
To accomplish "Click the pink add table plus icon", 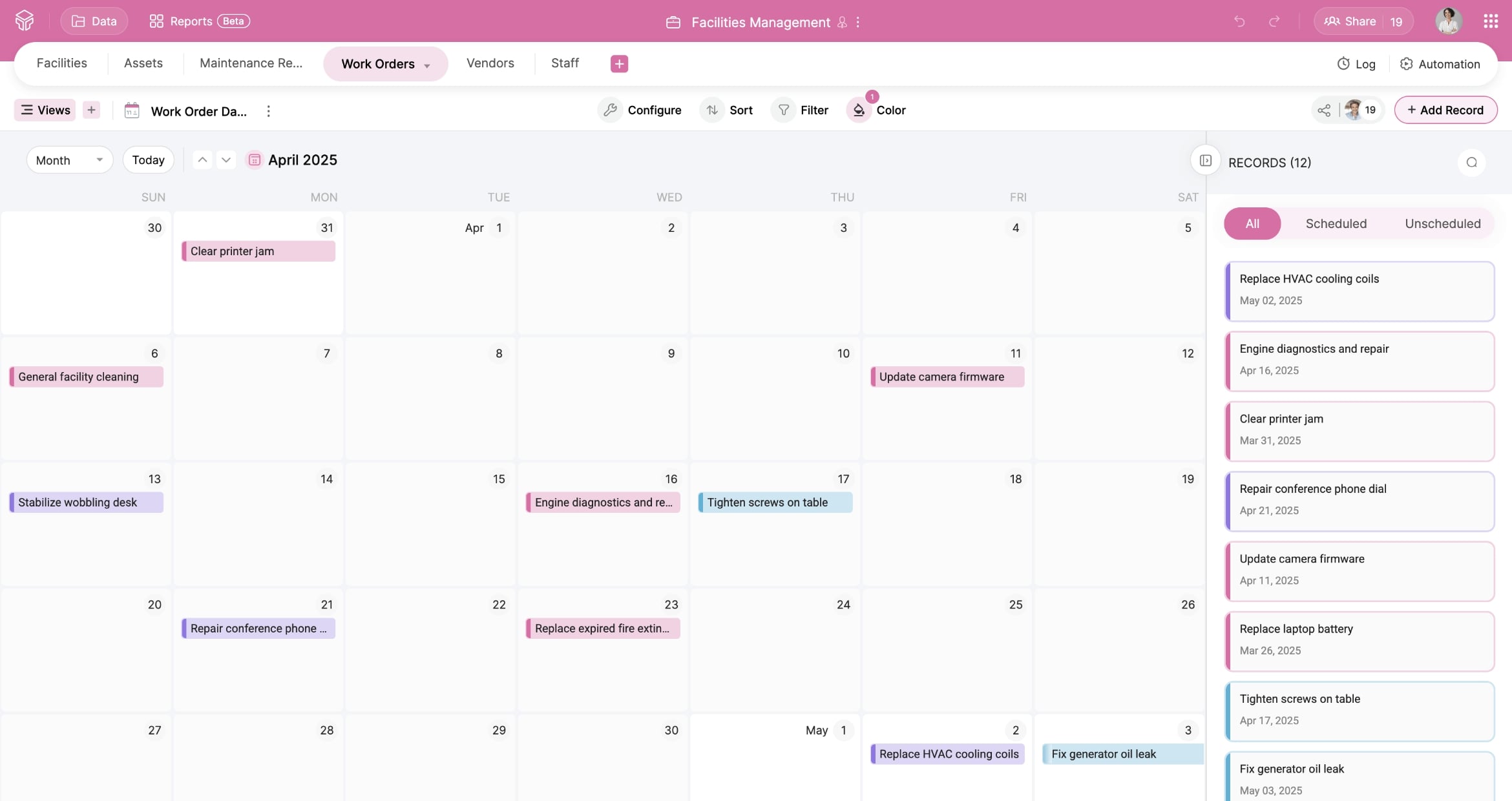I will pyautogui.click(x=619, y=63).
